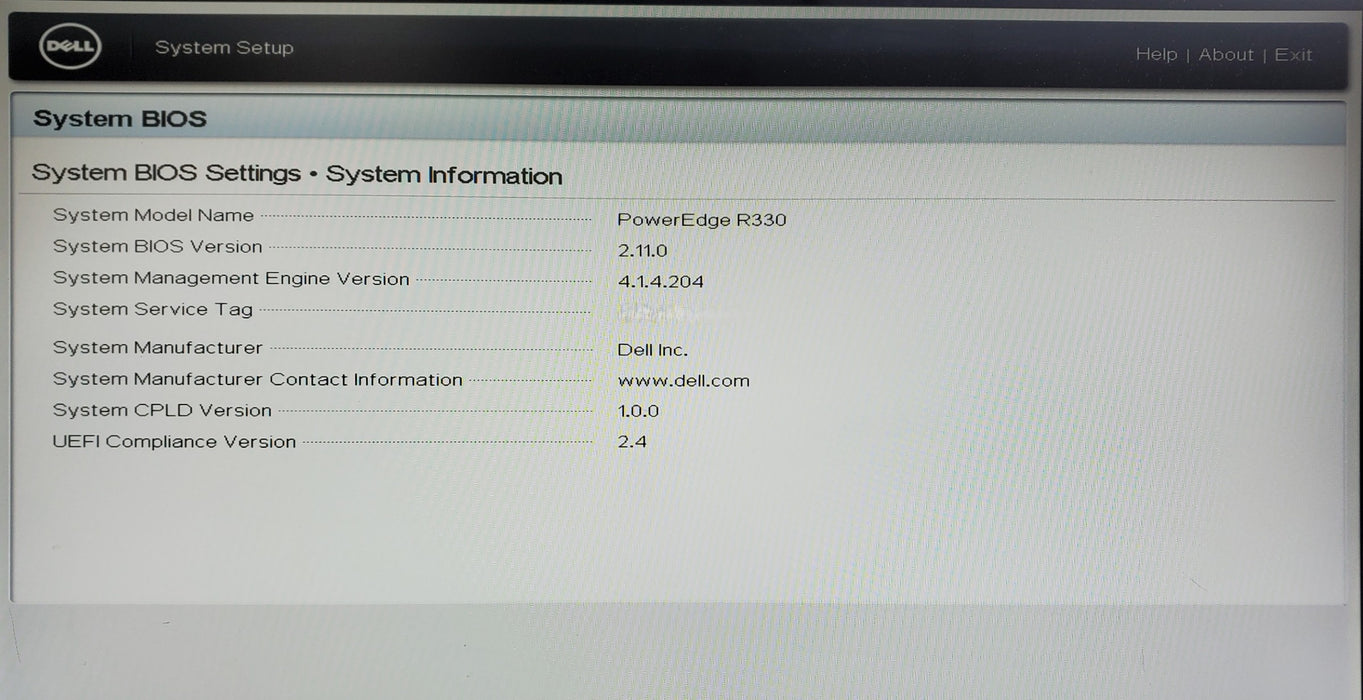Select UEFI compliance value 2.4
The width and height of the screenshot is (1363, 700).
(x=632, y=441)
